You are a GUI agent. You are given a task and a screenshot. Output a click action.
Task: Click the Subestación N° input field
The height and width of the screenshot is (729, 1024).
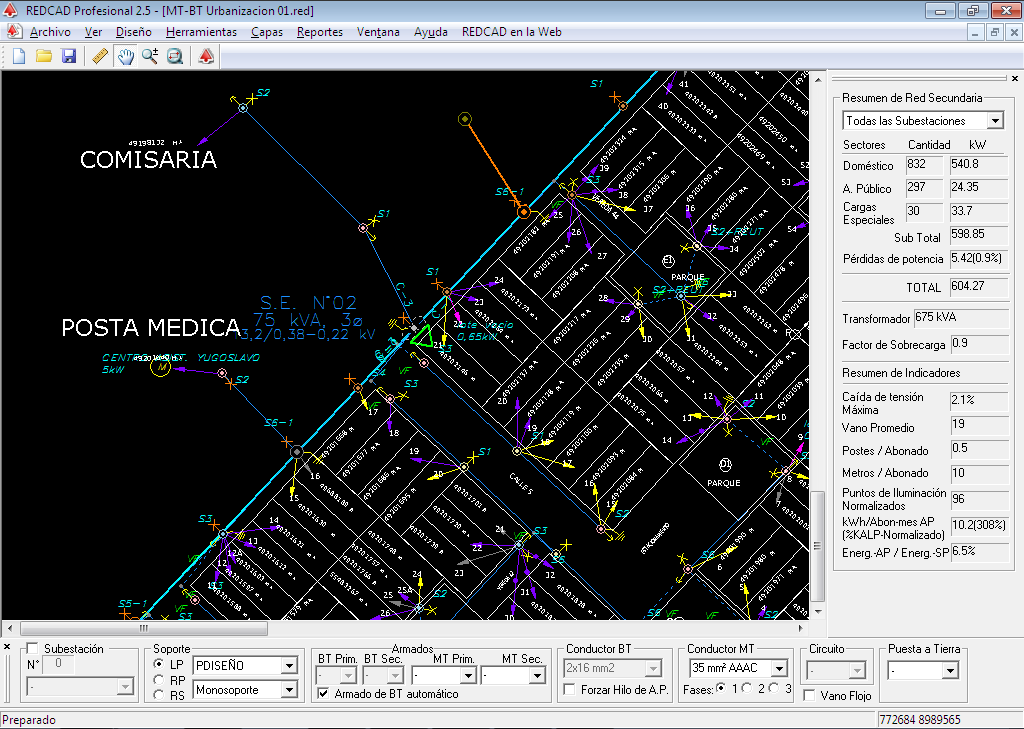pos(58,664)
